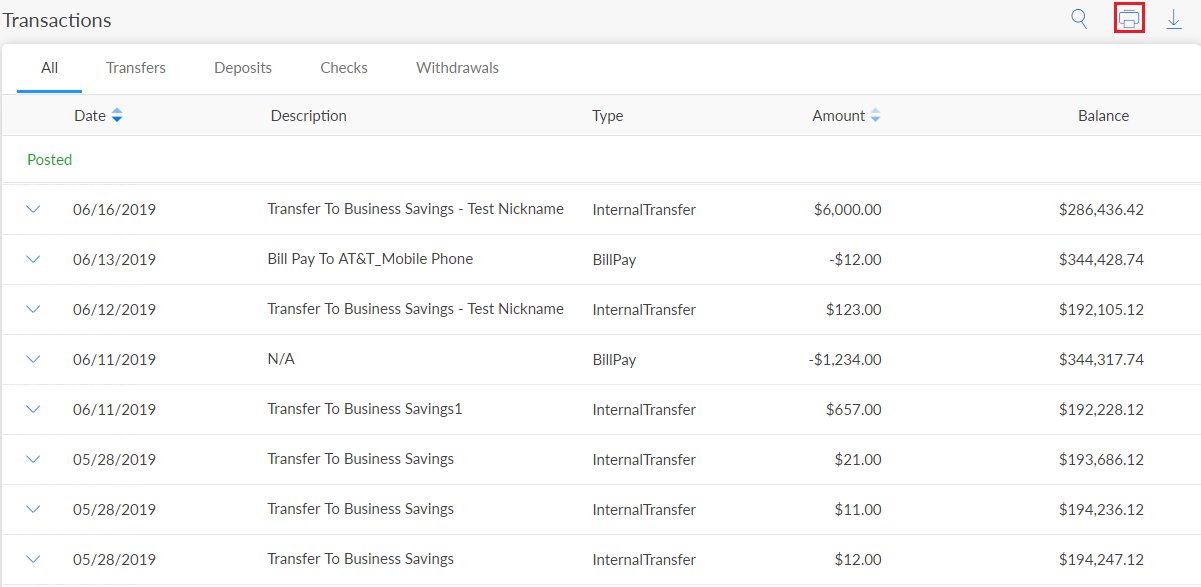Click the Description column header
The height and width of the screenshot is (587, 1201).
tap(308, 116)
